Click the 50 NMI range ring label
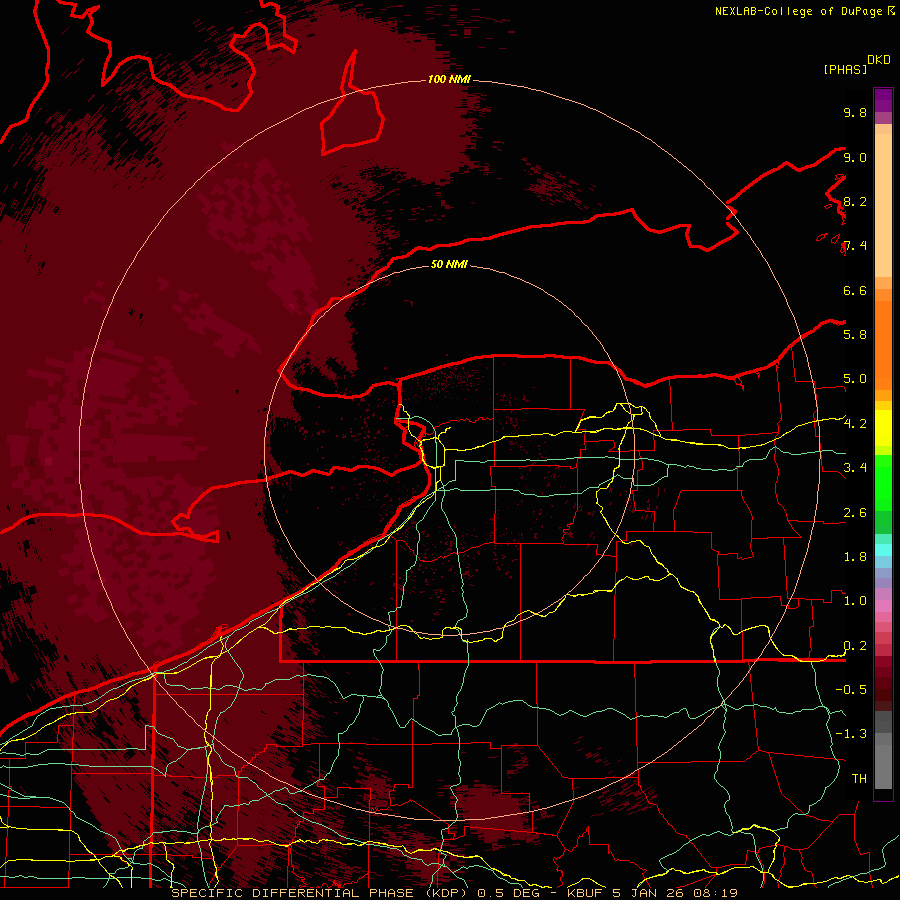Image resolution: width=900 pixels, height=900 pixels. coord(449,264)
